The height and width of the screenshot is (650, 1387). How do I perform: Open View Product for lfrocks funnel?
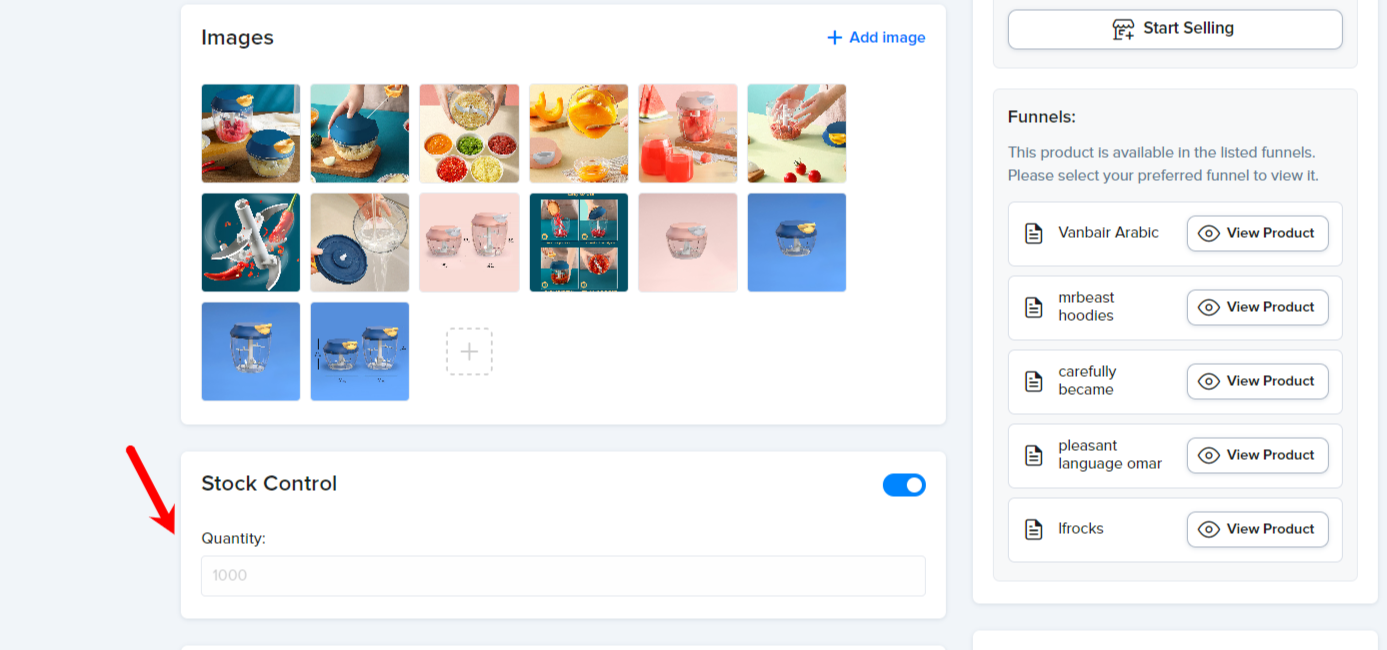pyautogui.click(x=1258, y=529)
